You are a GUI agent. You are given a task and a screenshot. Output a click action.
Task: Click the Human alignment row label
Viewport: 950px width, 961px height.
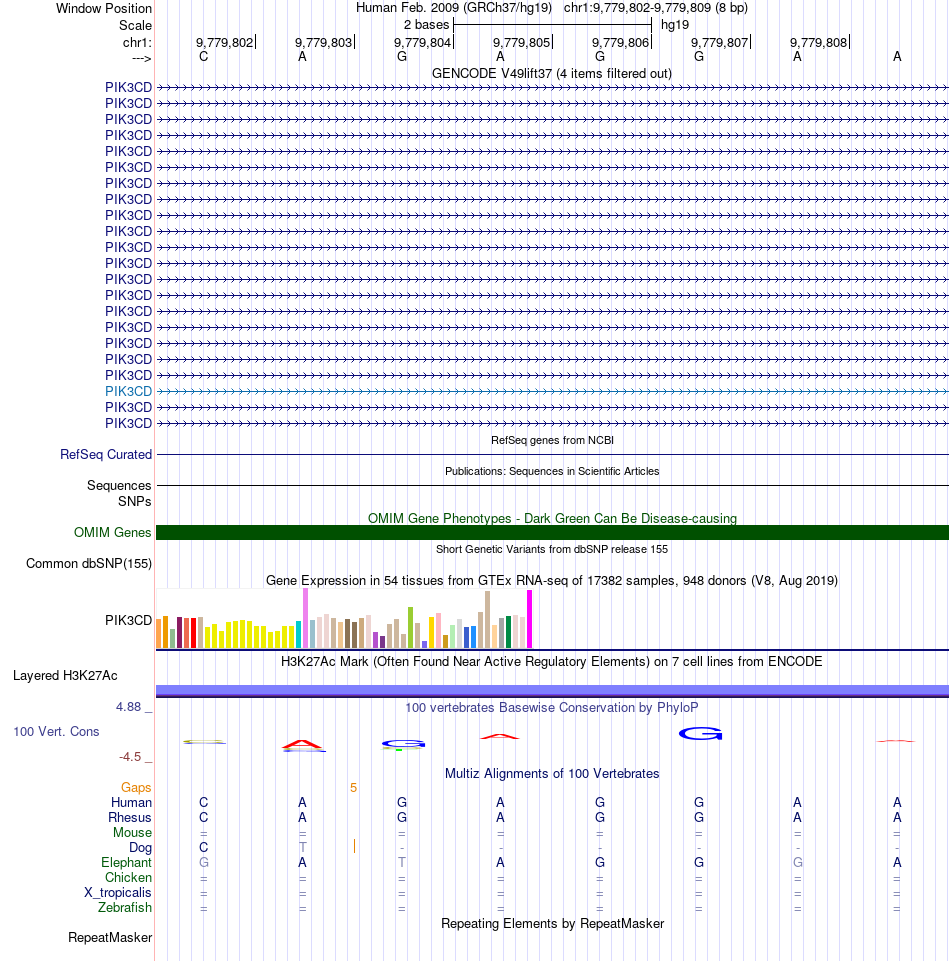click(x=131, y=803)
